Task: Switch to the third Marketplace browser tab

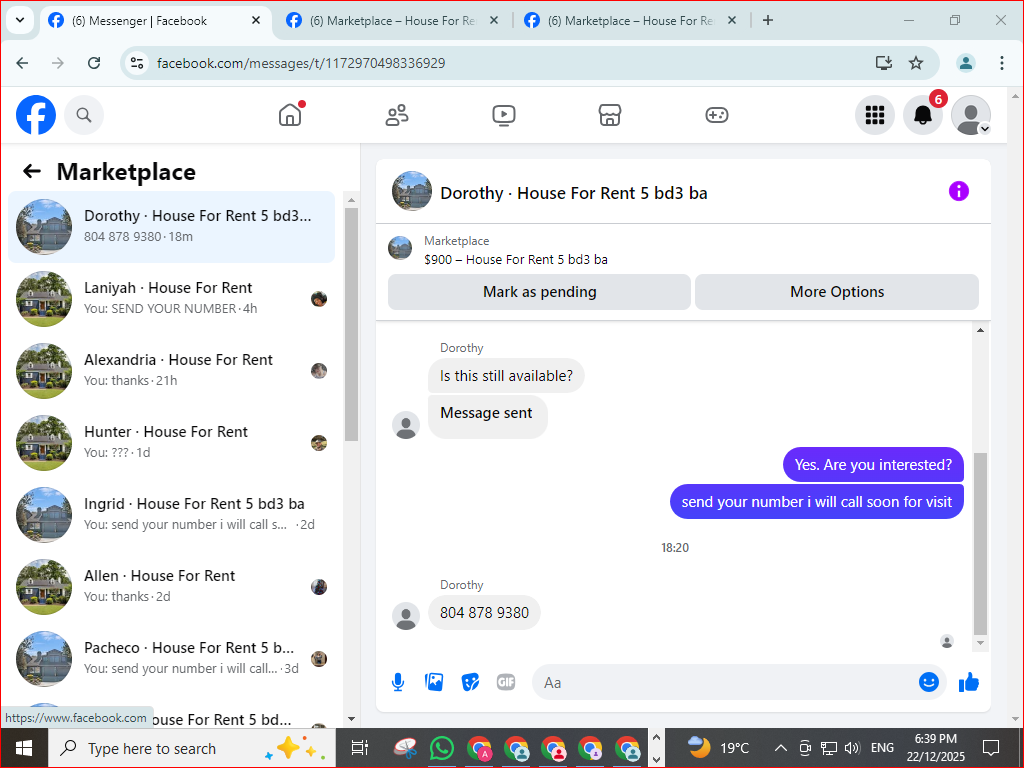Action: [x=630, y=21]
